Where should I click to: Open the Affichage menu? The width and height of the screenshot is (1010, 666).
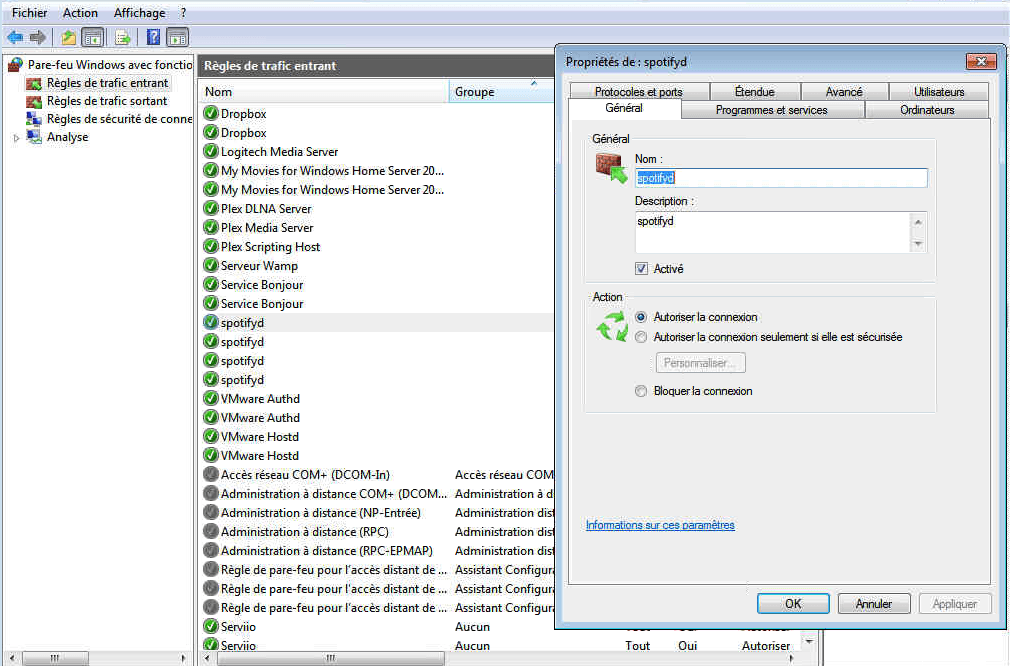(139, 13)
